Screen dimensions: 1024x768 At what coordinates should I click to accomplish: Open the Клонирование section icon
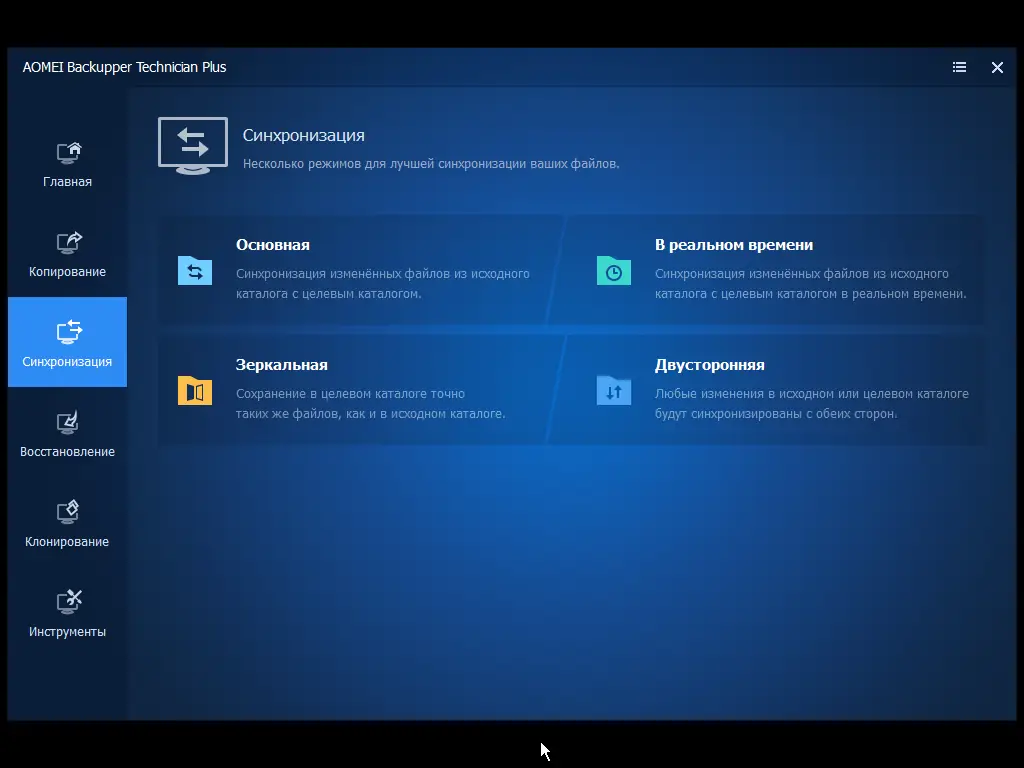[66, 510]
